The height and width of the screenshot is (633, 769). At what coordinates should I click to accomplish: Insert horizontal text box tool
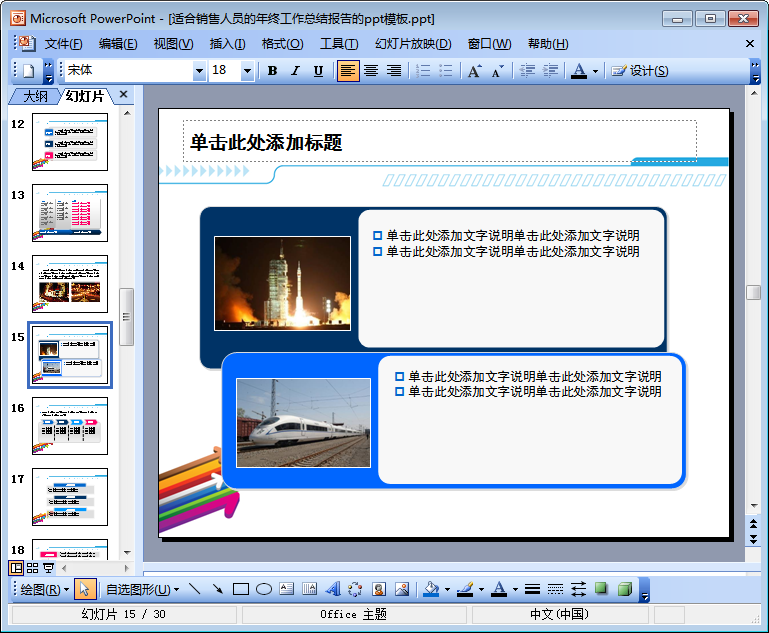click(286, 589)
